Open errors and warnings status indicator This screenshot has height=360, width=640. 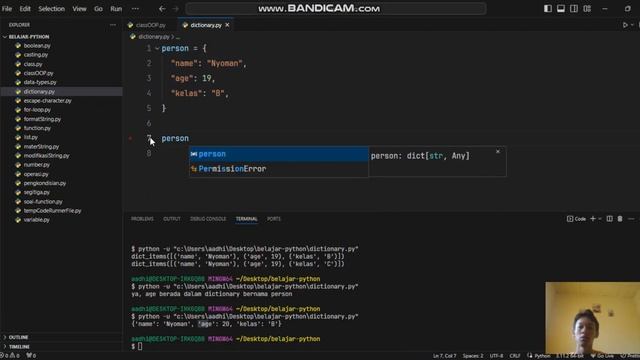pyautogui.click(x=11, y=356)
